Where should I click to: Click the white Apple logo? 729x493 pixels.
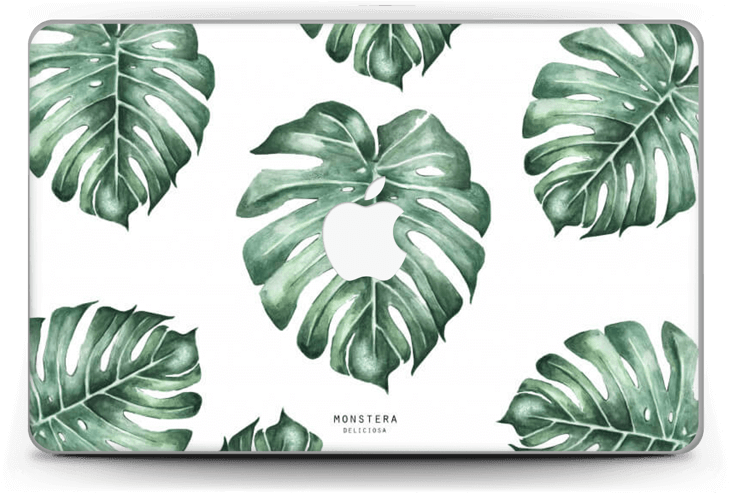359,243
